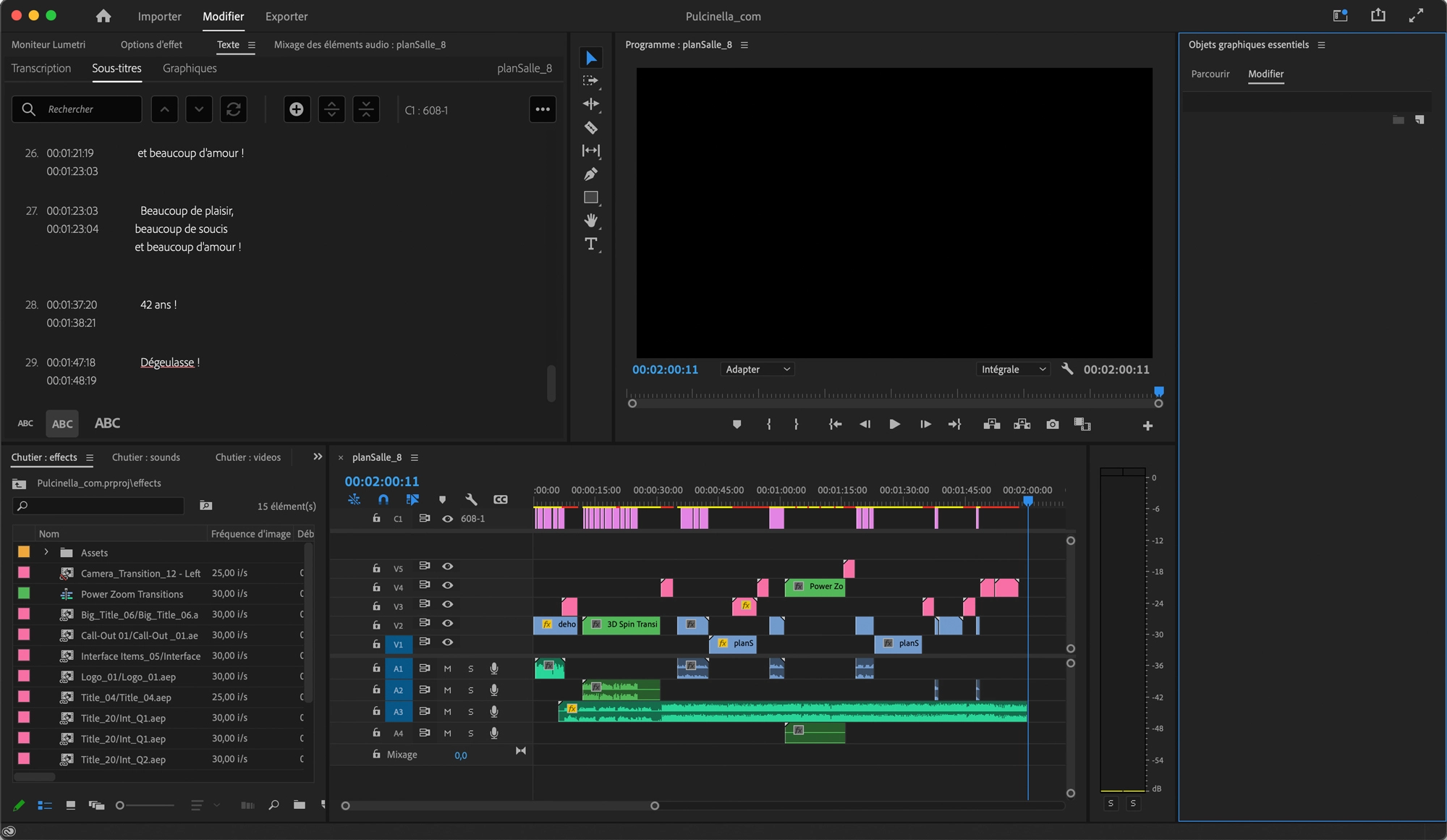Expand the Assets folder in bin
The width and height of the screenshot is (1447, 840).
[46, 552]
